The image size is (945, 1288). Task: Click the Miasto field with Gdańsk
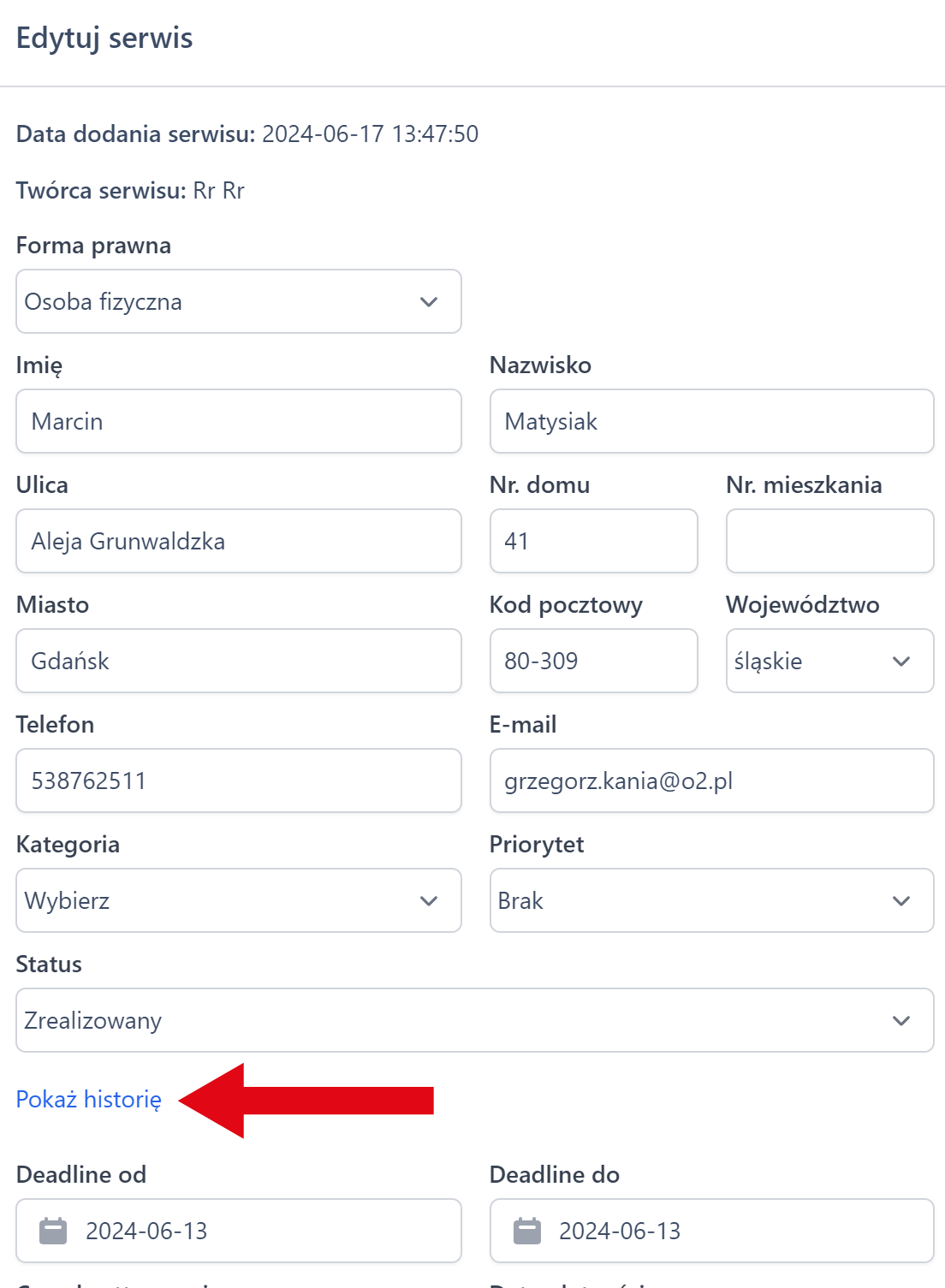pos(238,661)
